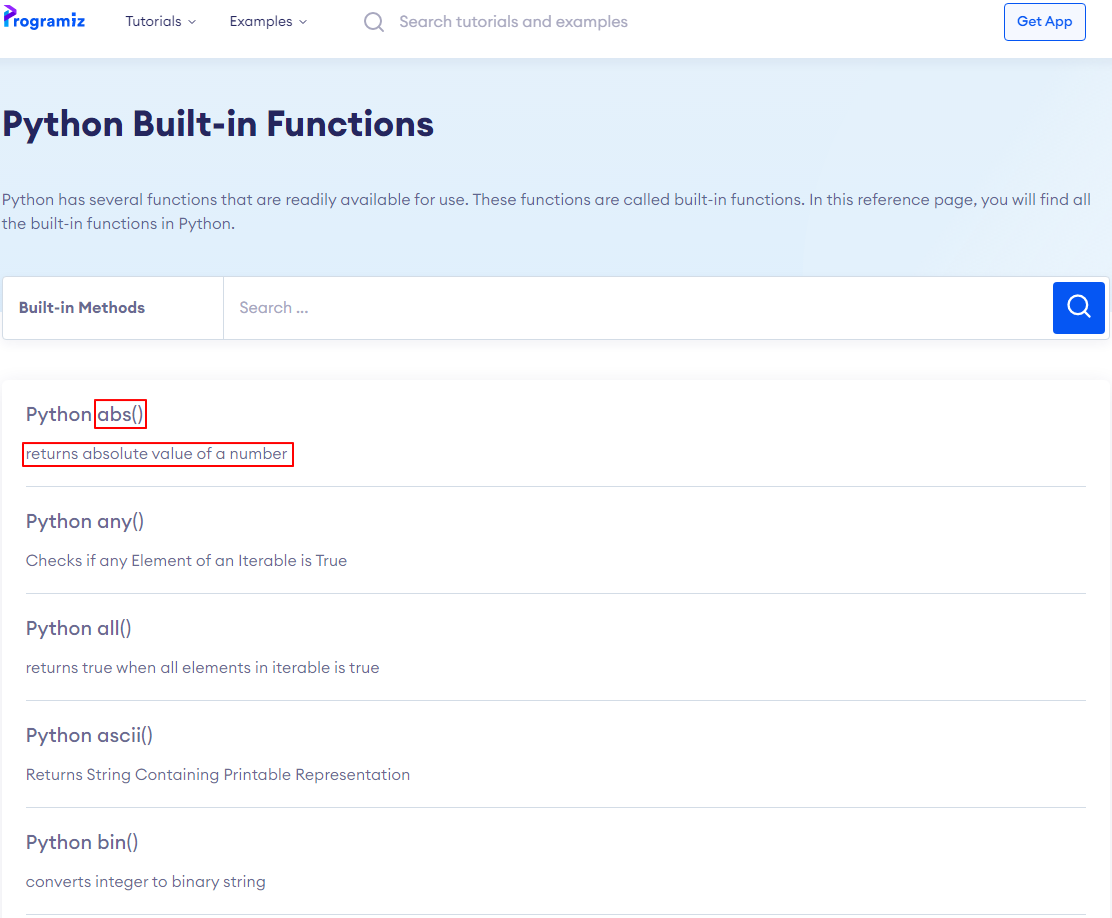The width and height of the screenshot is (1112, 918).
Task: Click 'converts integer to binary string' text
Action: coord(145,882)
